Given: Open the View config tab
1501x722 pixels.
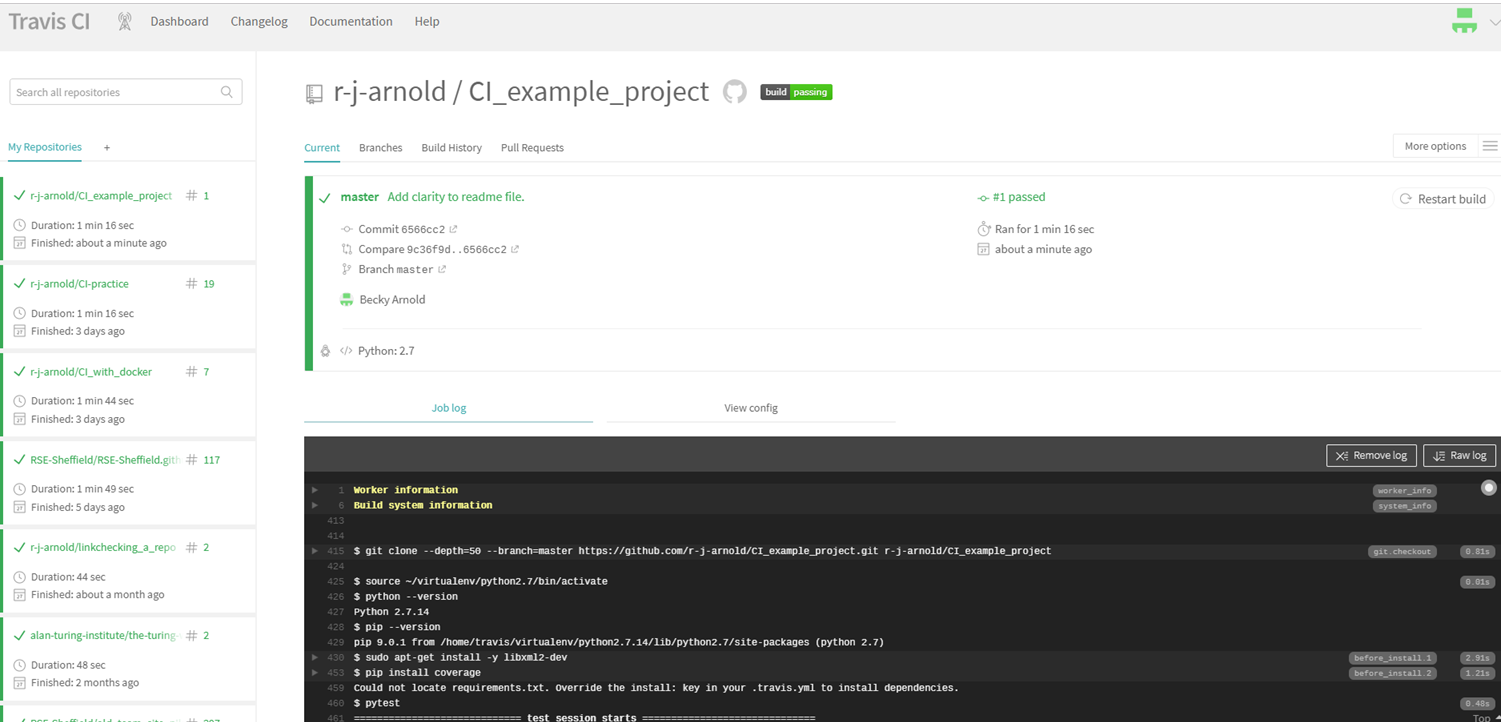Looking at the screenshot, I should [x=750, y=408].
